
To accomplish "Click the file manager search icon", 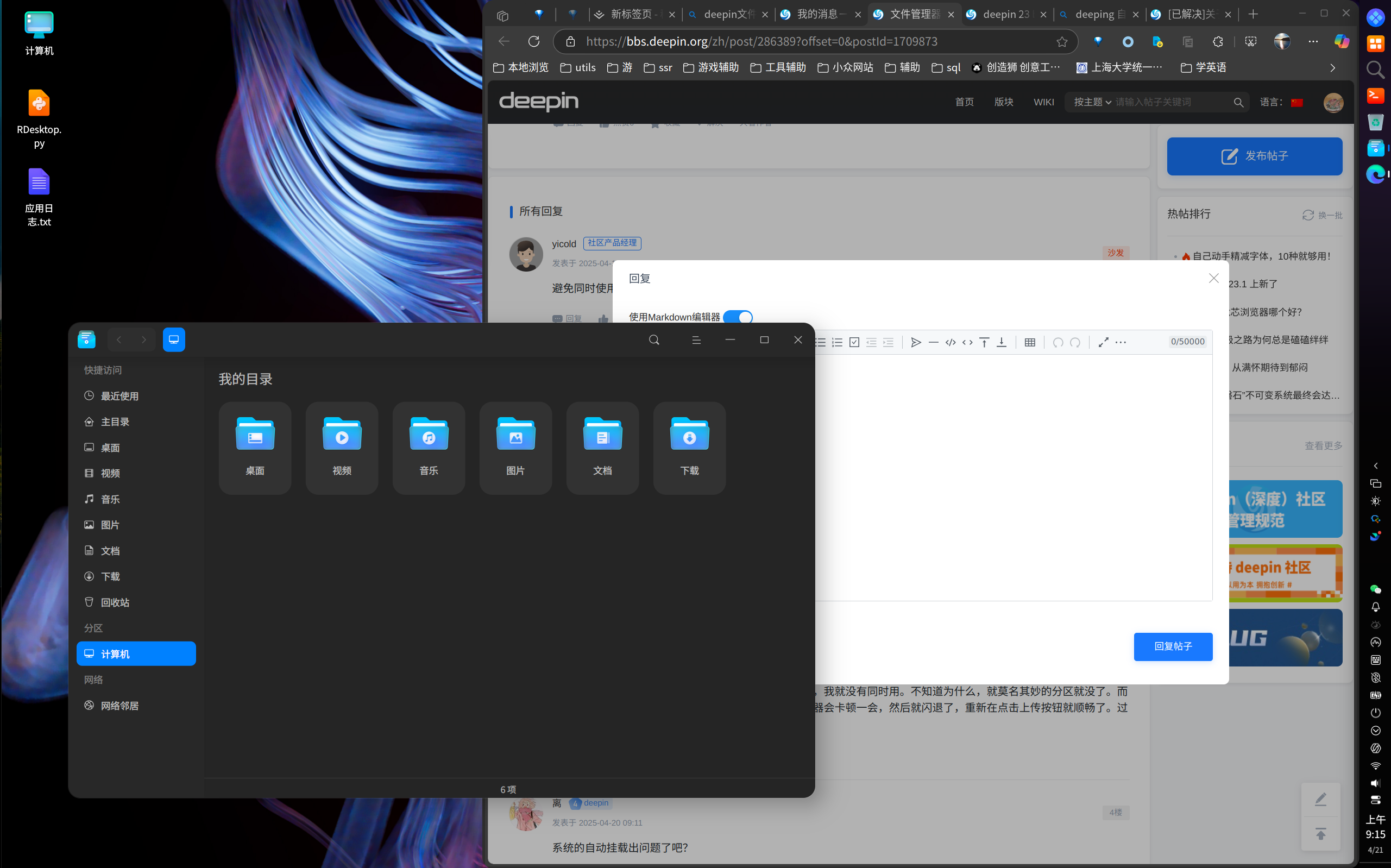I will [x=654, y=340].
